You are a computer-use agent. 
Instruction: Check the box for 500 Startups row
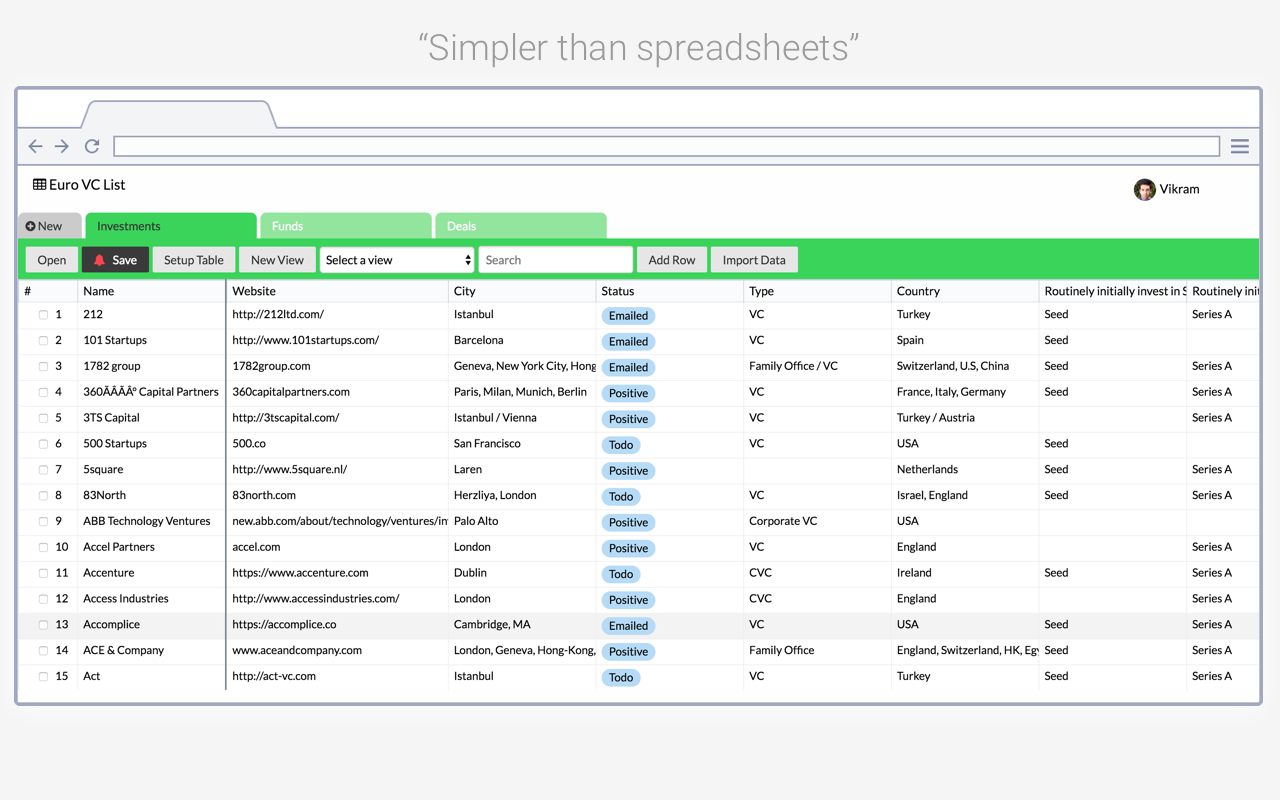click(x=43, y=444)
